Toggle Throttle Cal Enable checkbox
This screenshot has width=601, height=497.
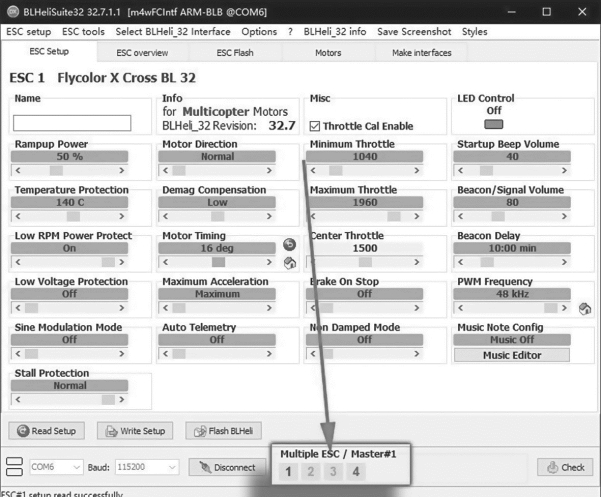point(315,126)
